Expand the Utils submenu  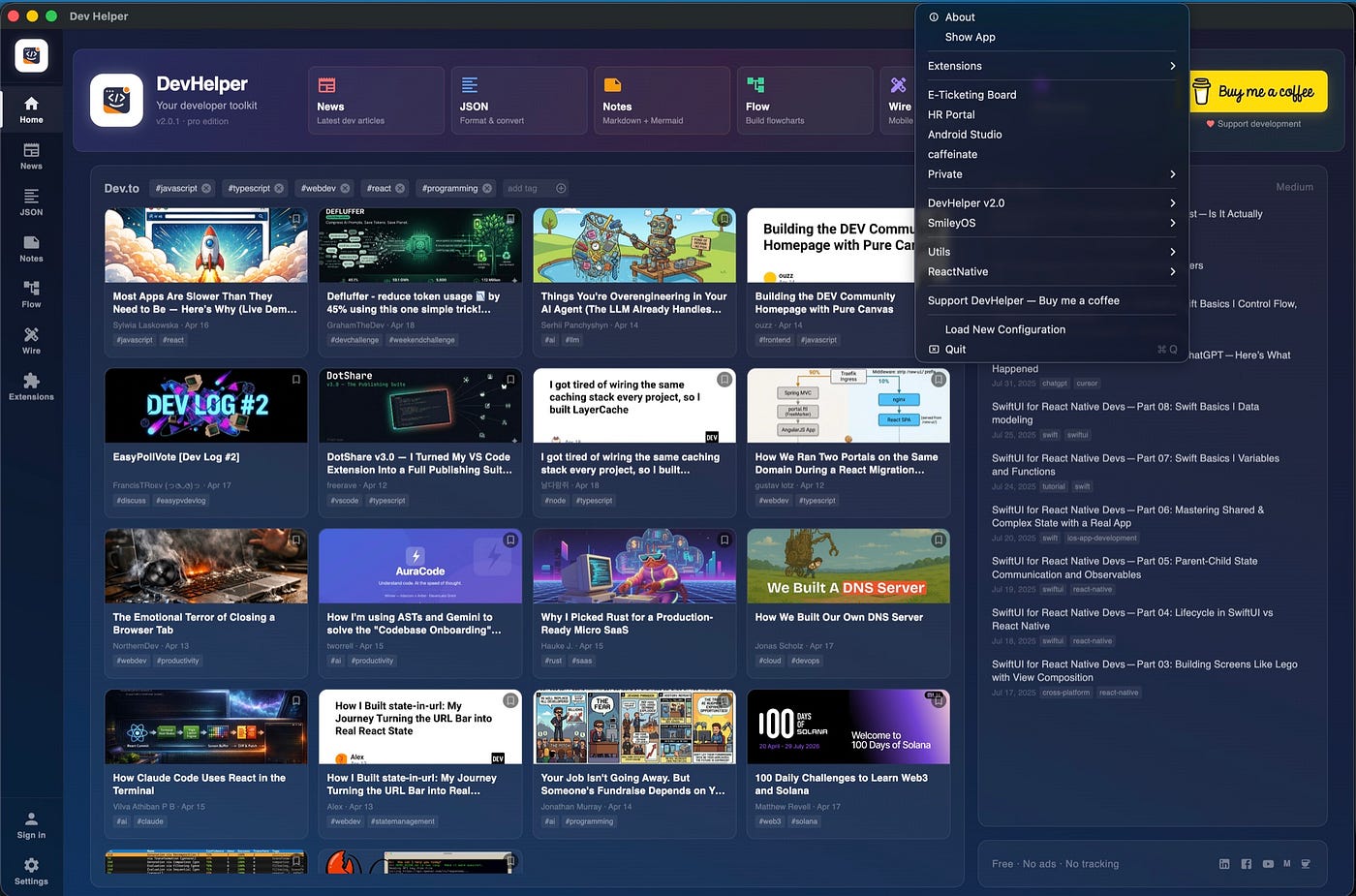coord(1052,252)
